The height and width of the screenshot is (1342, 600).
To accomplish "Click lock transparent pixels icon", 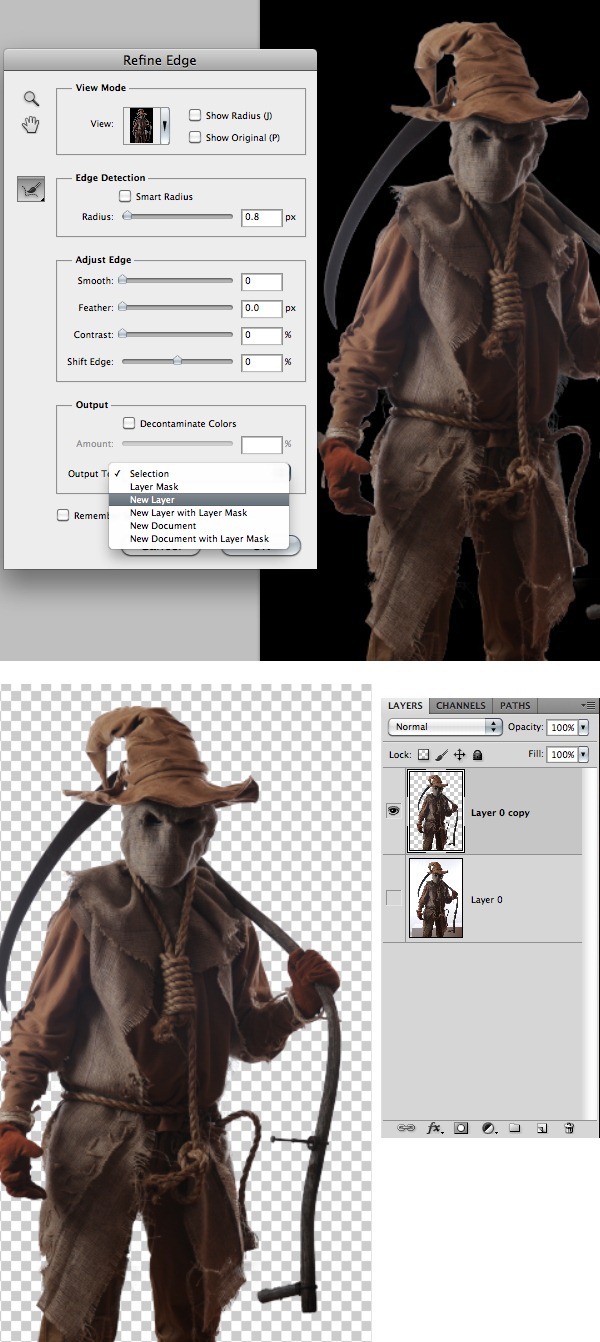I will tap(422, 755).
